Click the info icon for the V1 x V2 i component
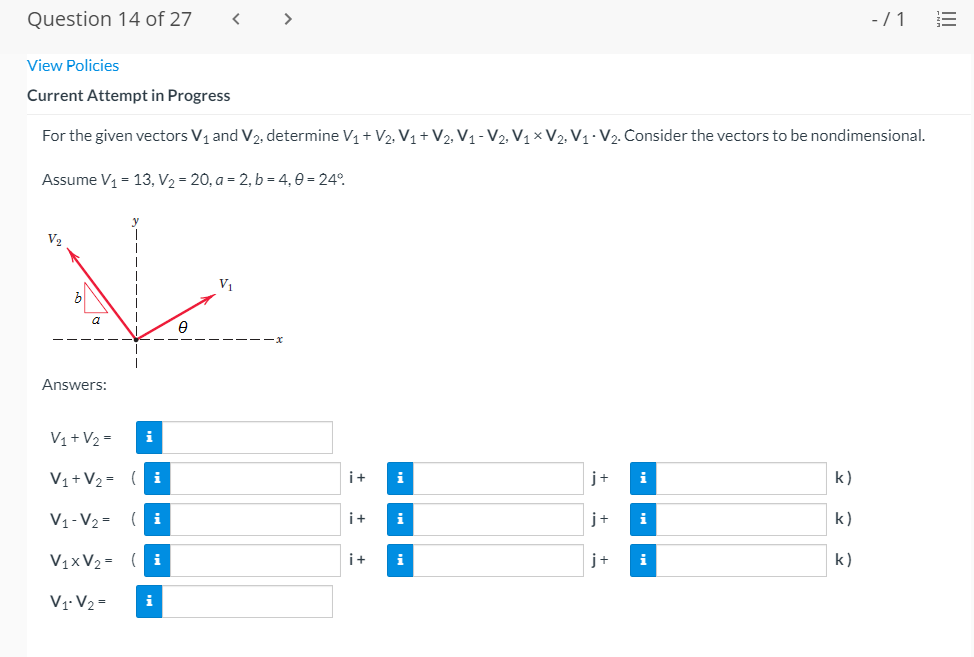The image size is (974, 657). (x=157, y=560)
